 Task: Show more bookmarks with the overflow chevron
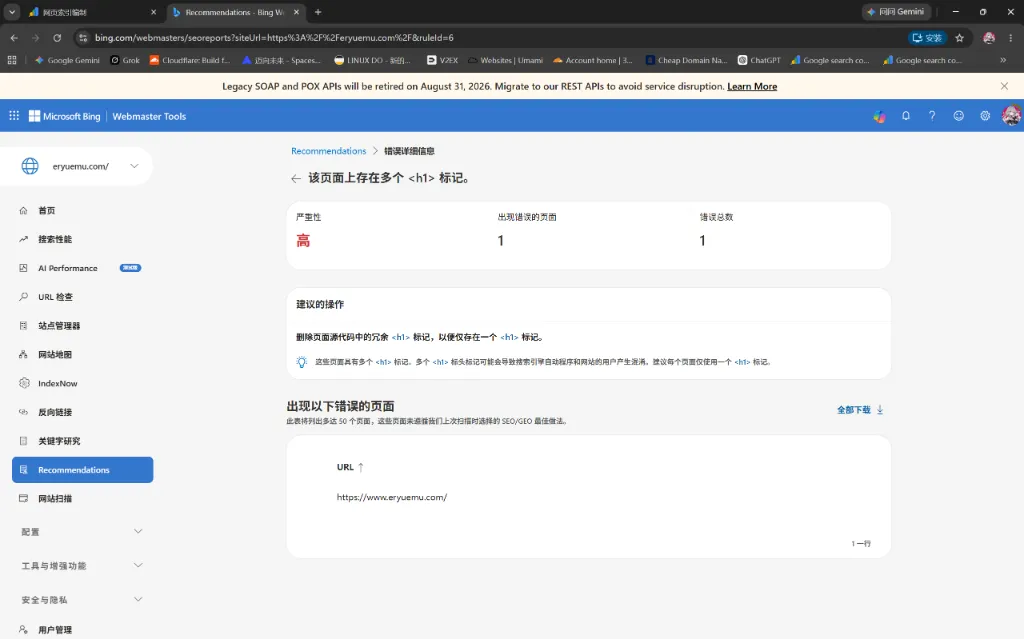coord(1003,60)
